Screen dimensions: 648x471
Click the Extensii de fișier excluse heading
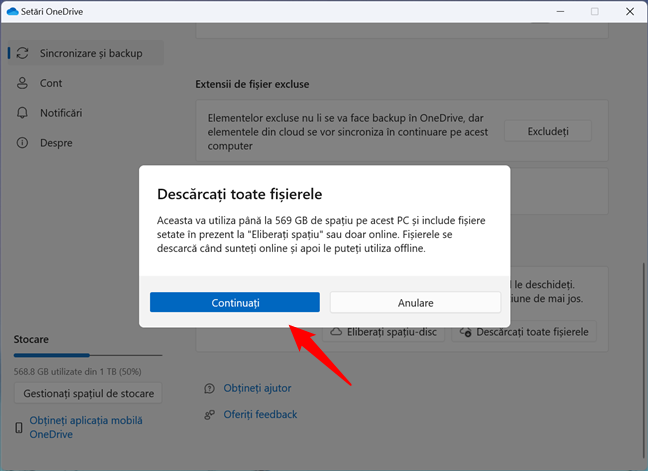pos(252,84)
